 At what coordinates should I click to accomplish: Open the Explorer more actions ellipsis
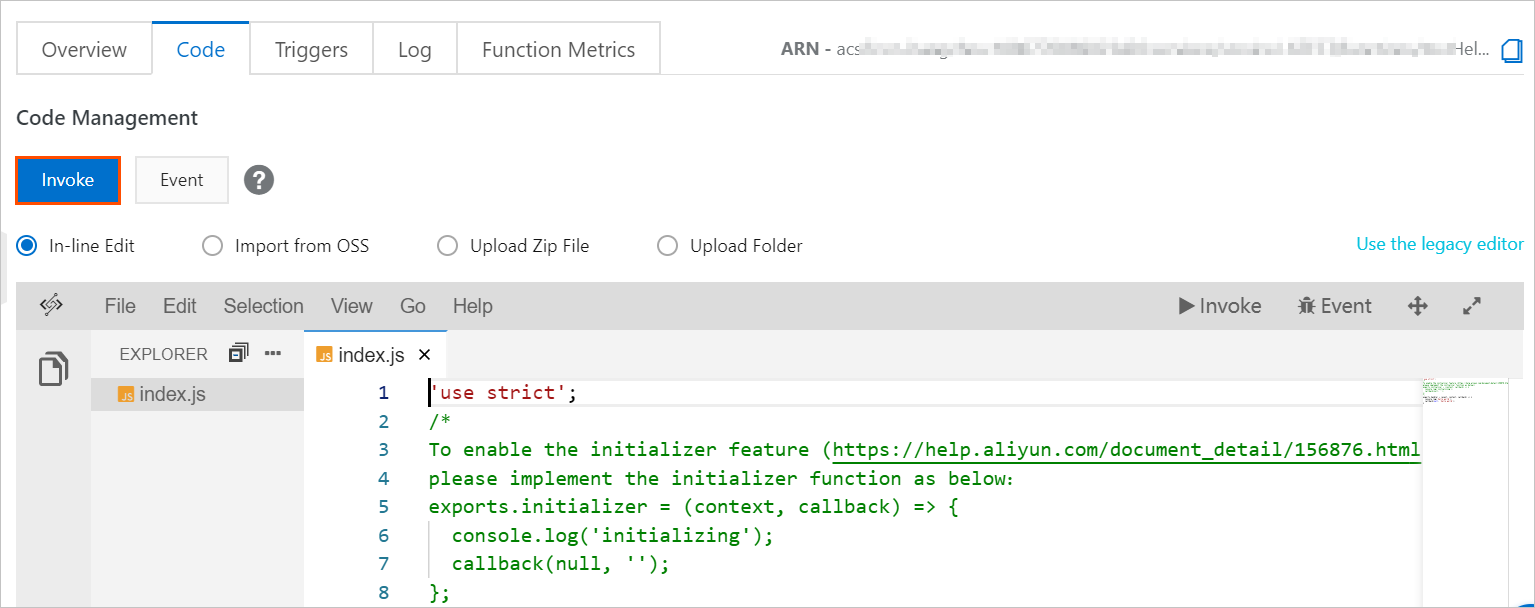273,353
